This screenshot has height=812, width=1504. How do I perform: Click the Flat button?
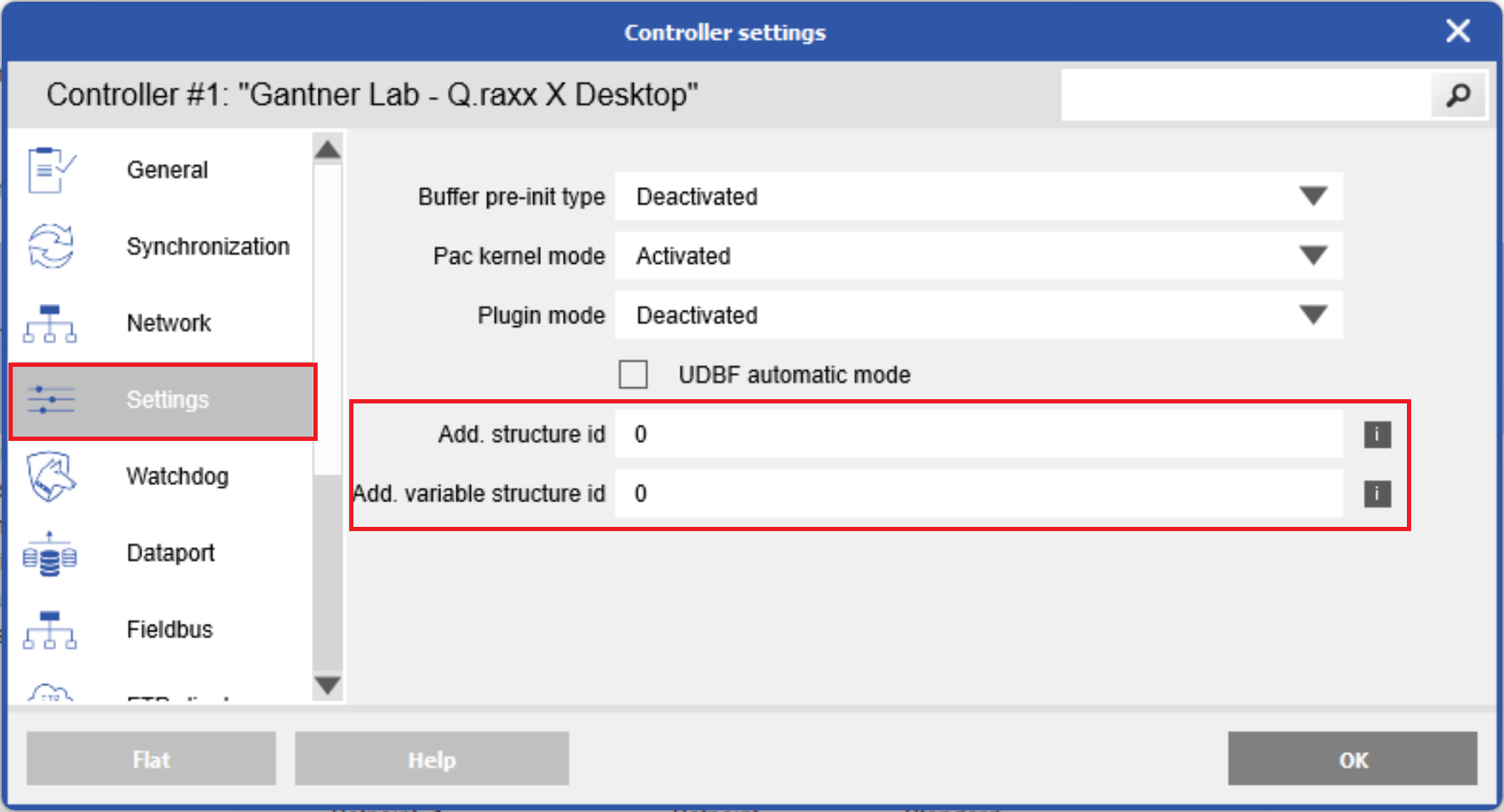(152, 758)
